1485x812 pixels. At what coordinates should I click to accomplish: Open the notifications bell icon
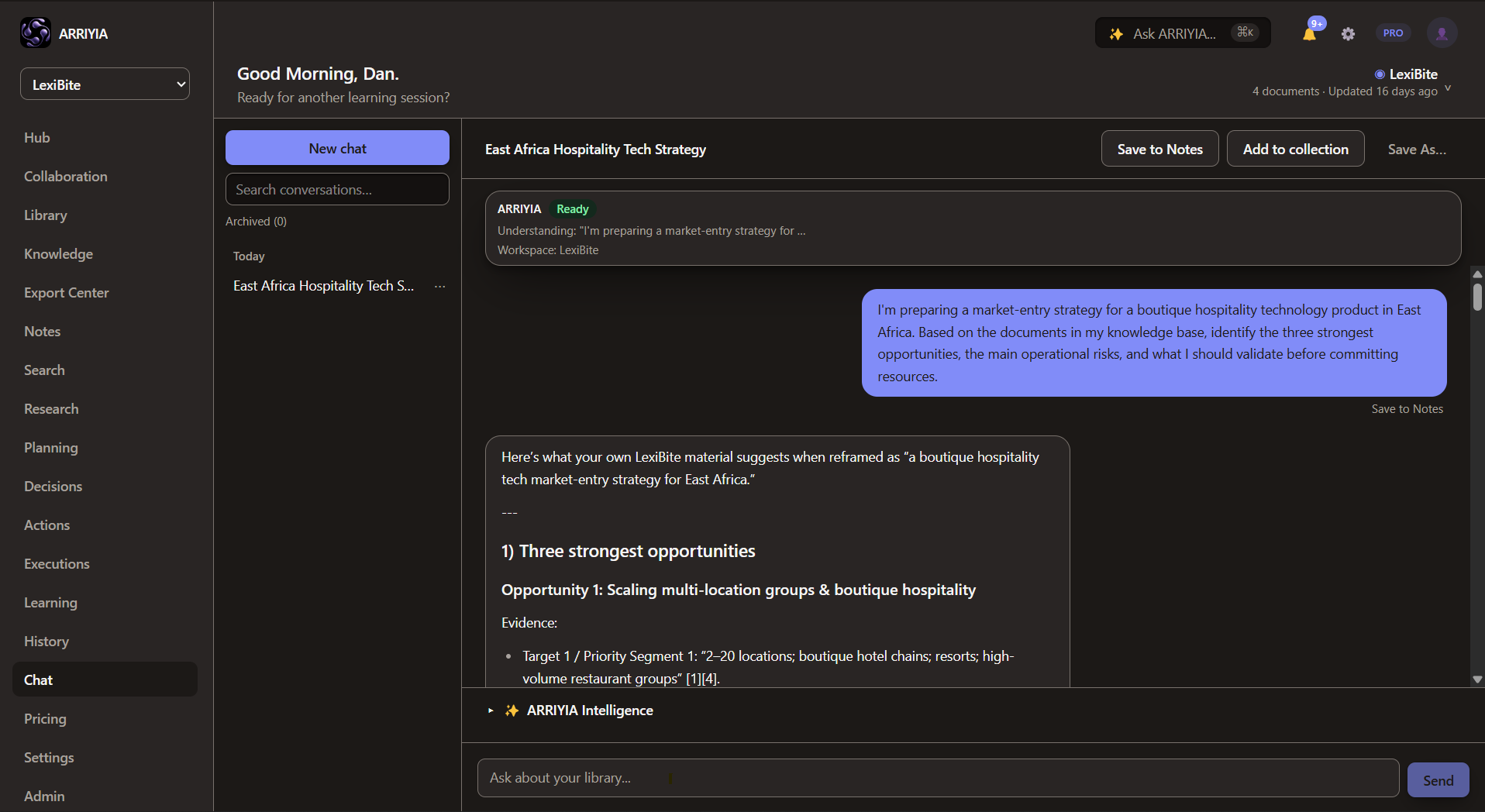click(1310, 33)
